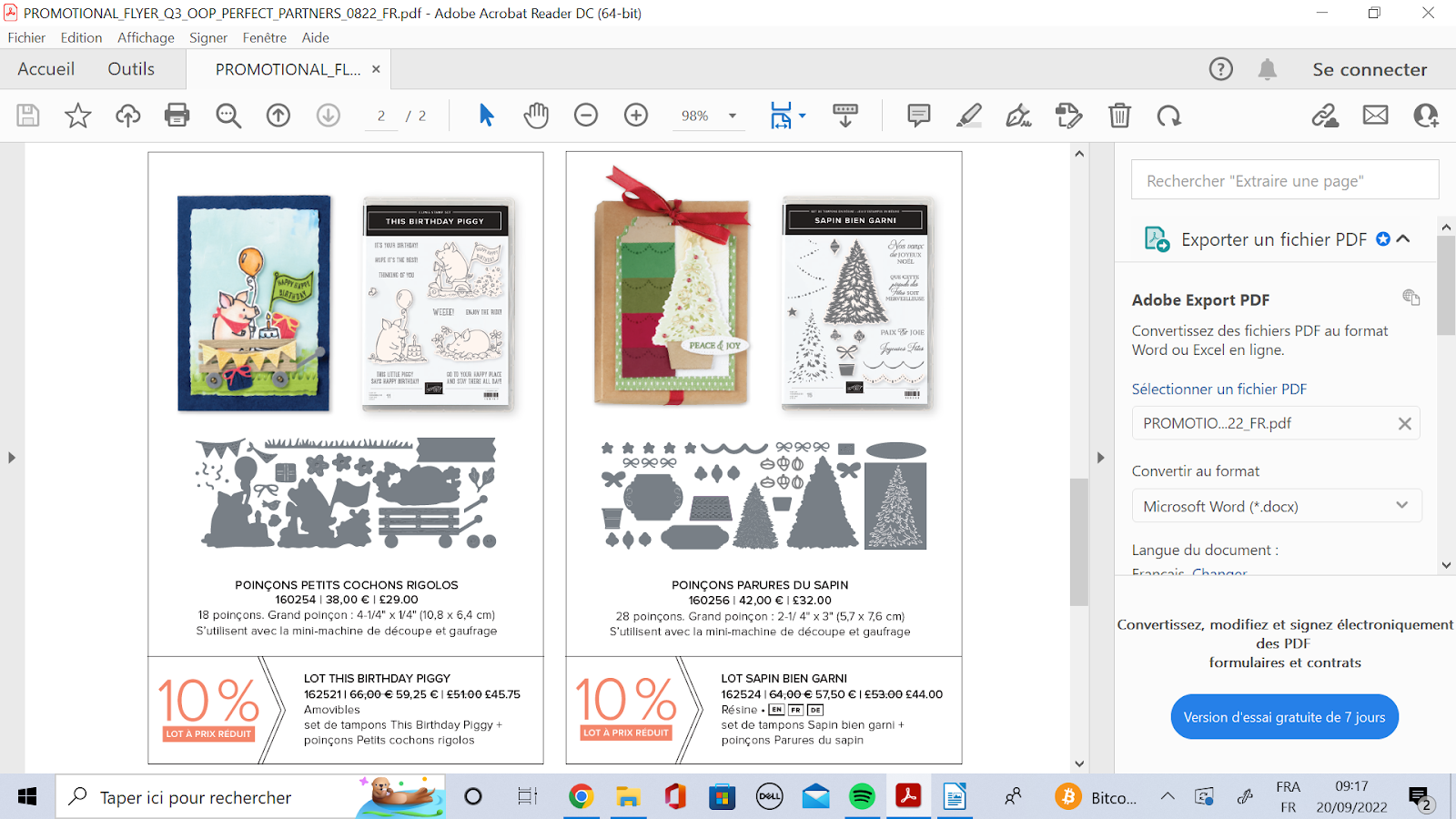Click Sélectionner un fichier PDF link

click(1219, 389)
